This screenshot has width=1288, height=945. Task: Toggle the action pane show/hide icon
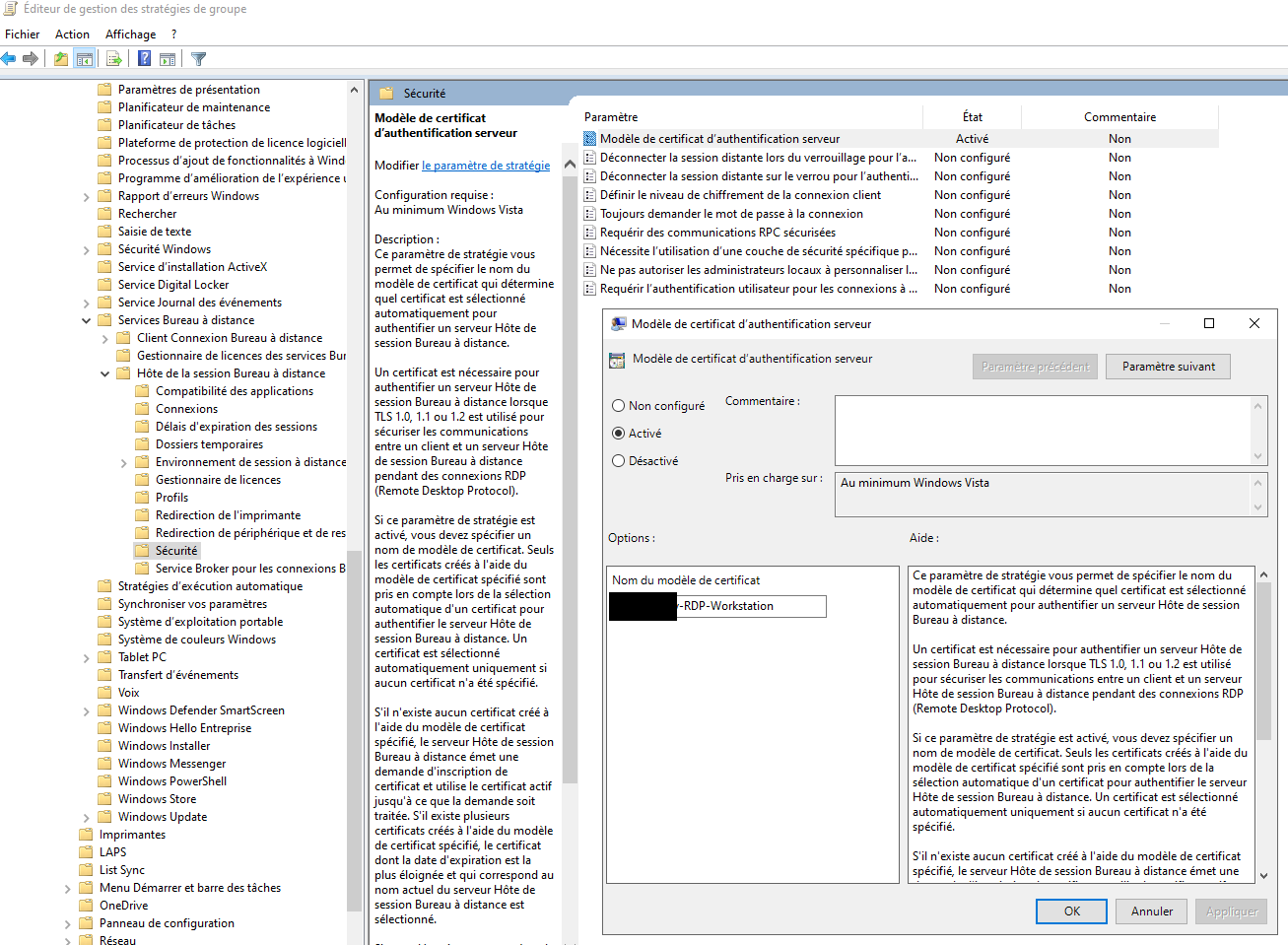[168, 59]
